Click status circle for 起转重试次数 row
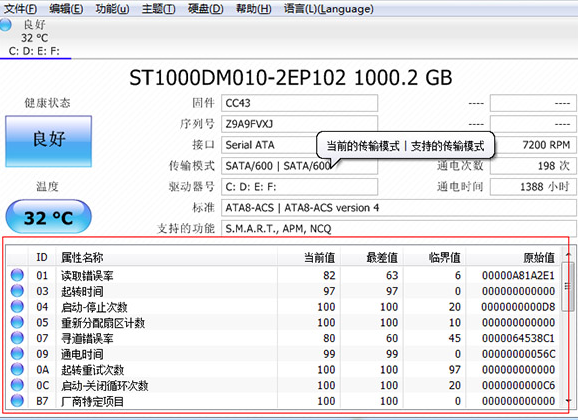Viewport: 578px width, 420px height. [x=17, y=369]
